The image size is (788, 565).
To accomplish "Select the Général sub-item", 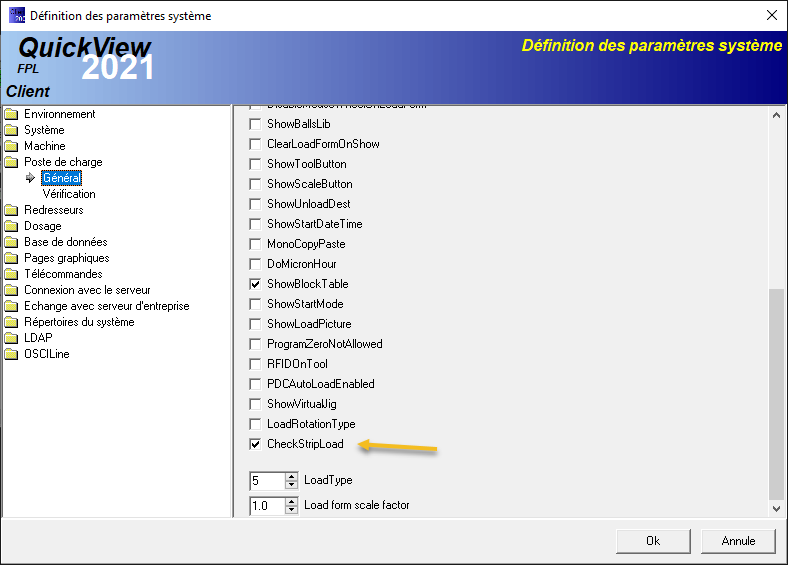I will 61,178.
